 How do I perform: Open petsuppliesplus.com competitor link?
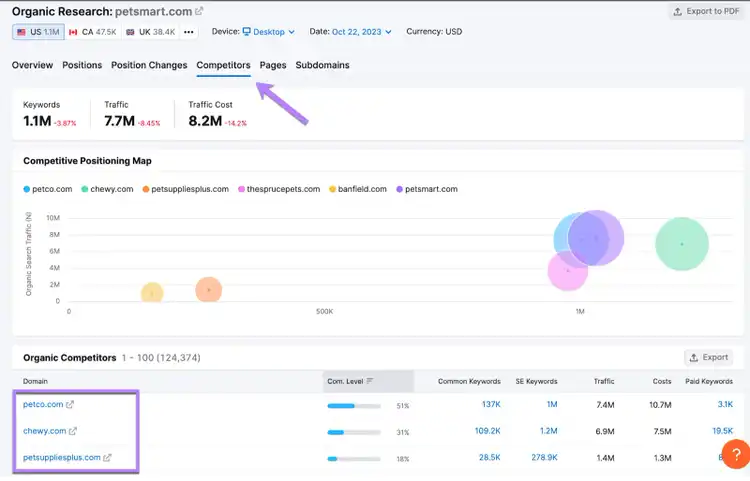(62, 458)
